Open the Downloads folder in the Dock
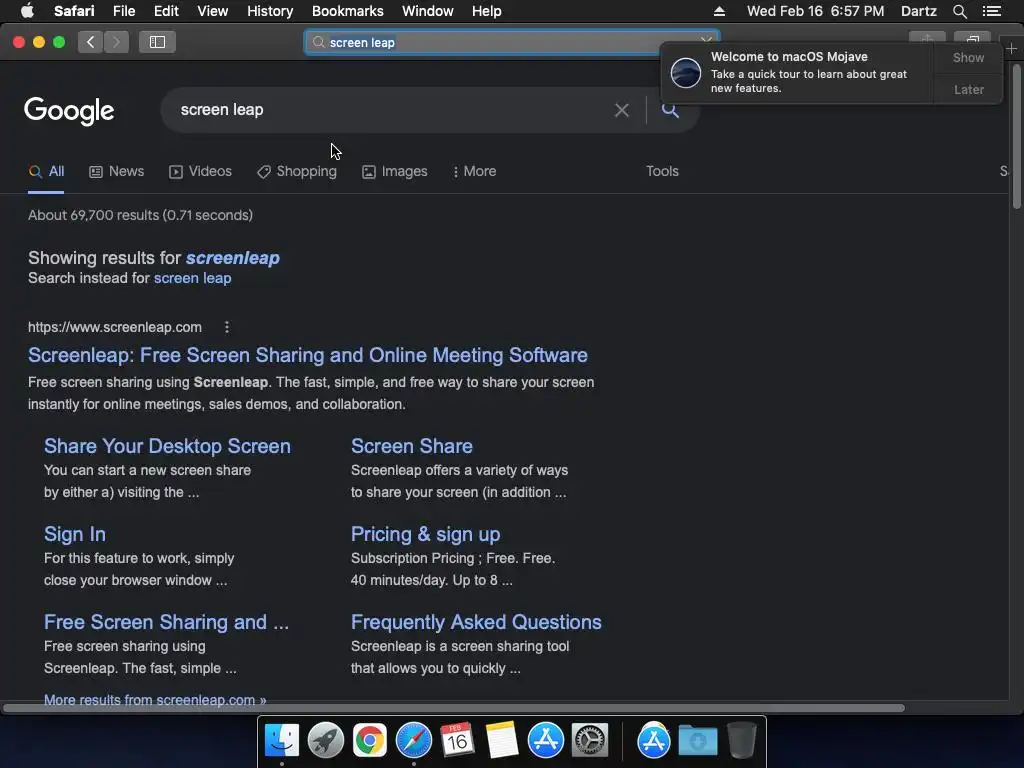The width and height of the screenshot is (1024, 768). click(x=697, y=741)
